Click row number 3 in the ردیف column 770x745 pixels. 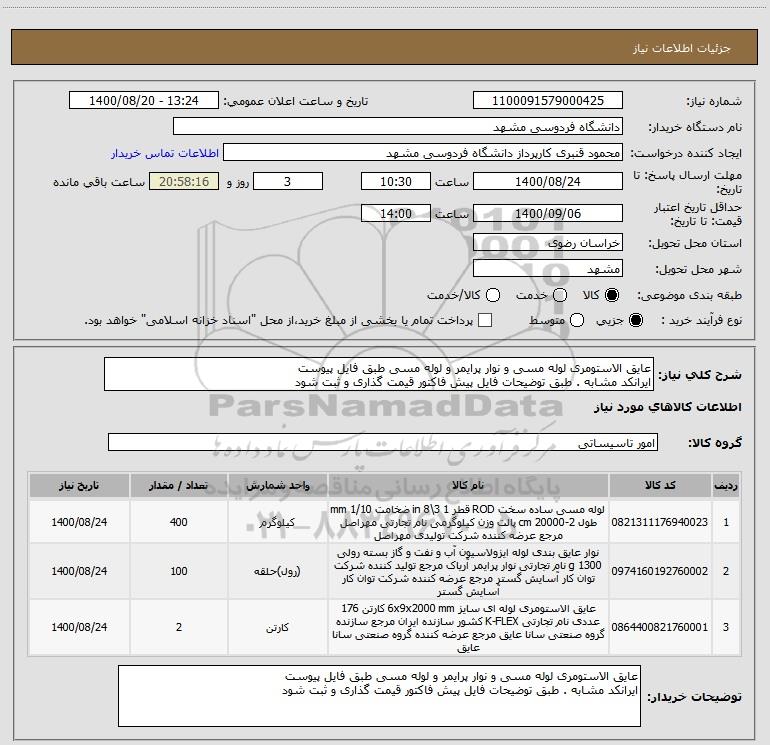726,627
